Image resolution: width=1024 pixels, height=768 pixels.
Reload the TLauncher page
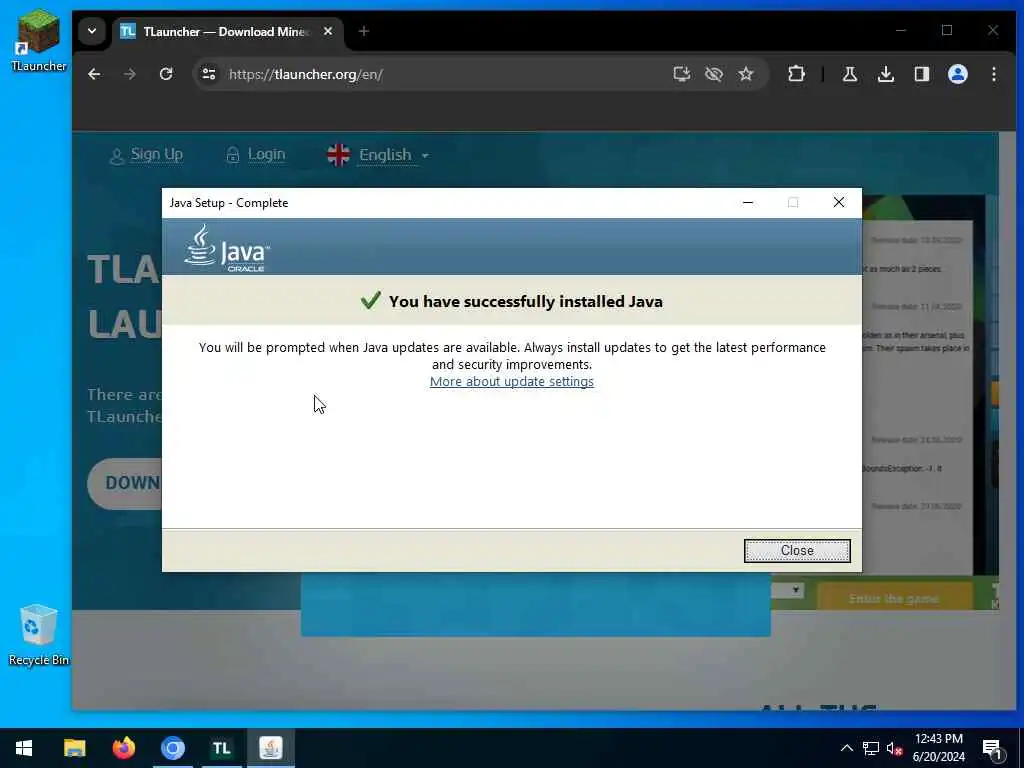pos(166,74)
